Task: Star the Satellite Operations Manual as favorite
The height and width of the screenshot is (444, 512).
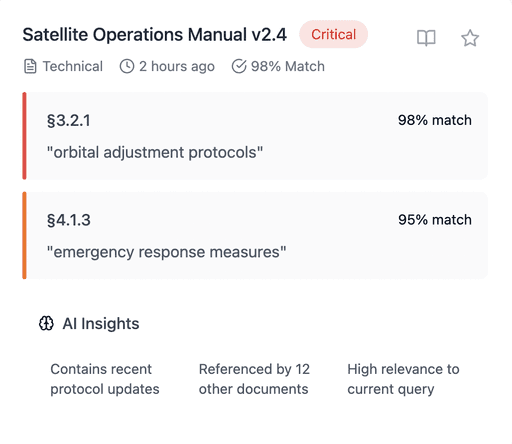Action: (x=470, y=38)
